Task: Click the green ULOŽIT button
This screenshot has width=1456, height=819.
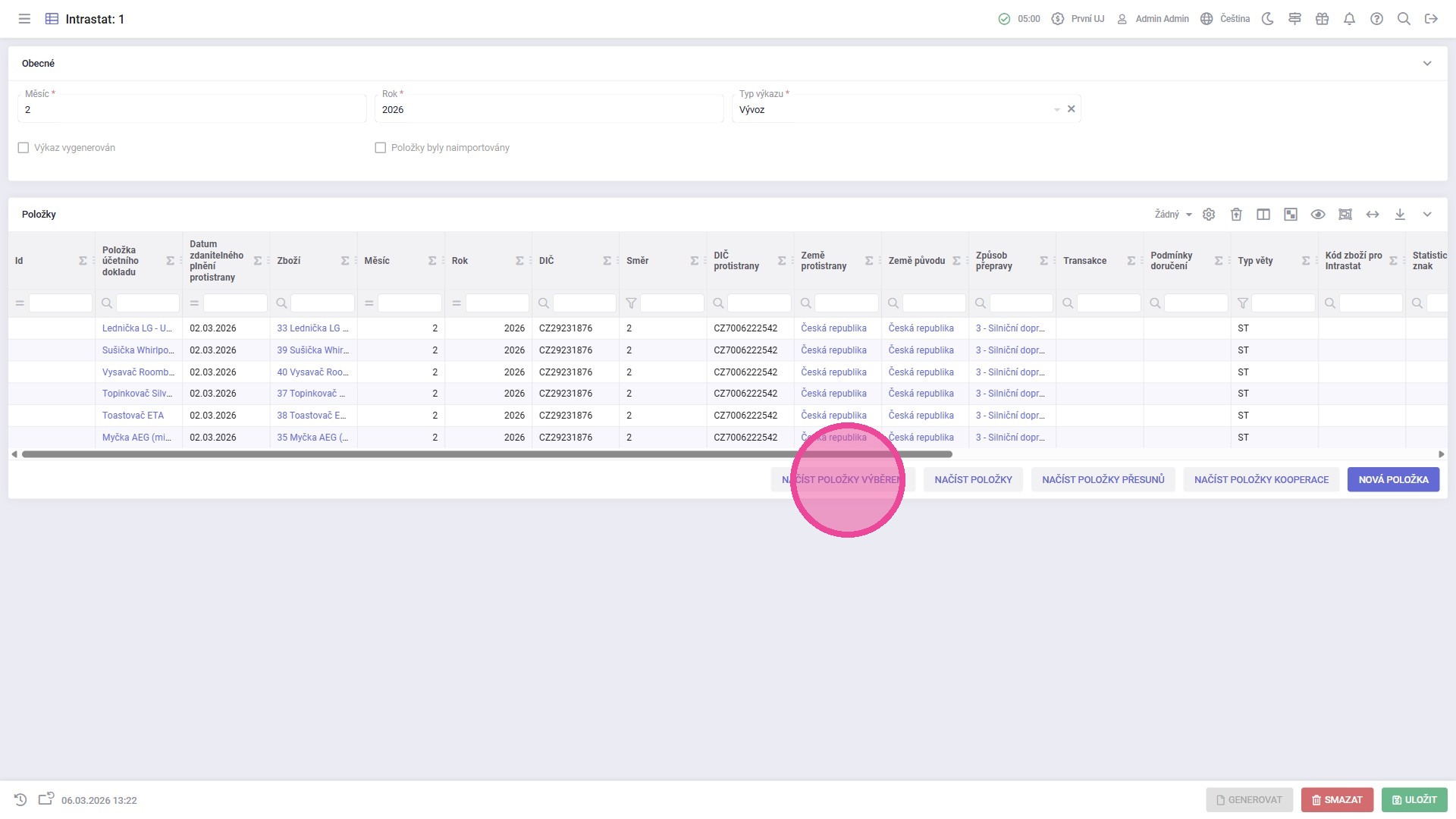Action: click(x=1414, y=799)
